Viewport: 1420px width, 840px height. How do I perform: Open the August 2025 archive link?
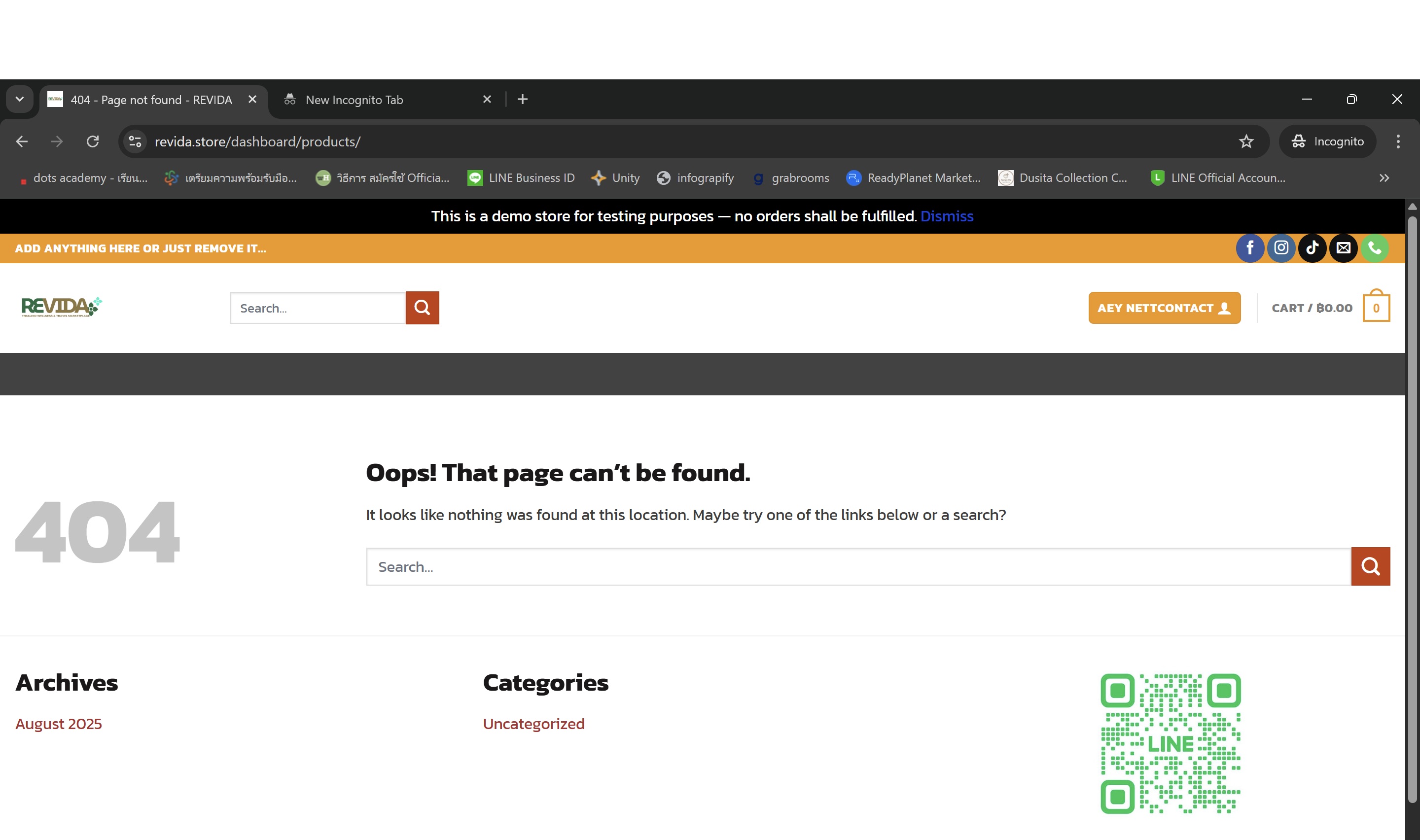(x=58, y=724)
